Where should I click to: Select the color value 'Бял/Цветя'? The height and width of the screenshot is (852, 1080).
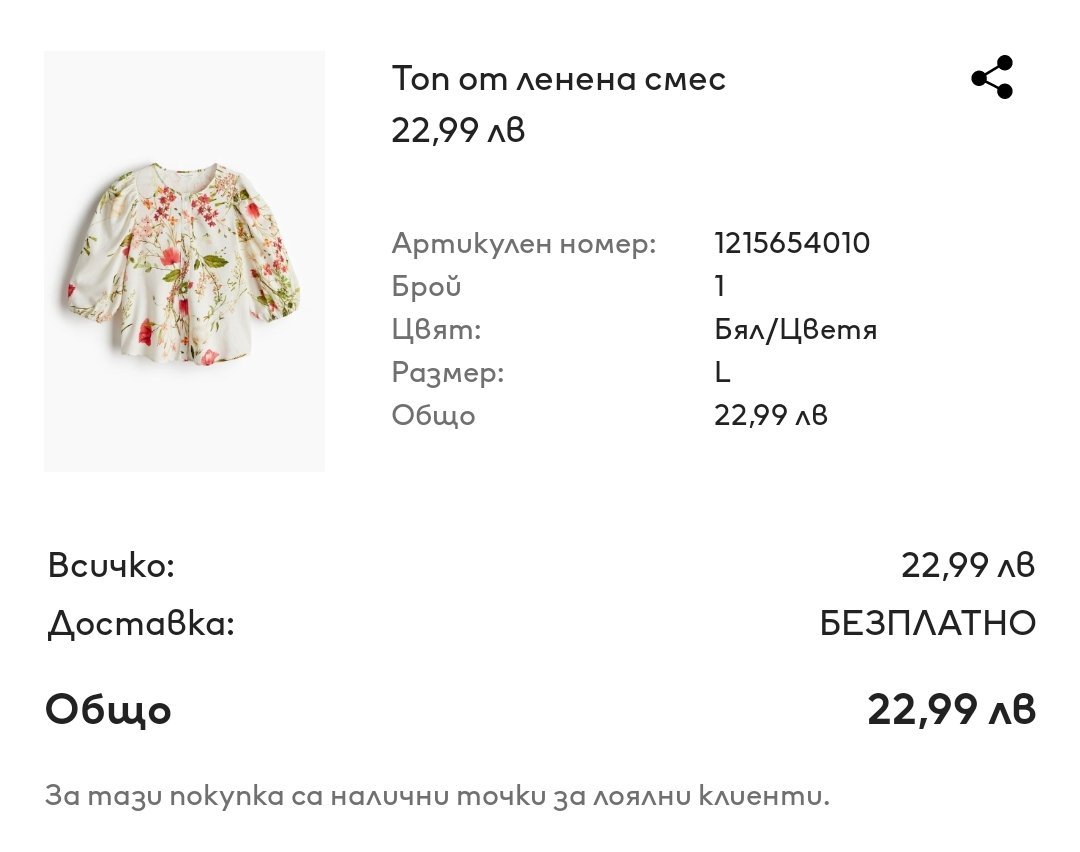coord(795,330)
